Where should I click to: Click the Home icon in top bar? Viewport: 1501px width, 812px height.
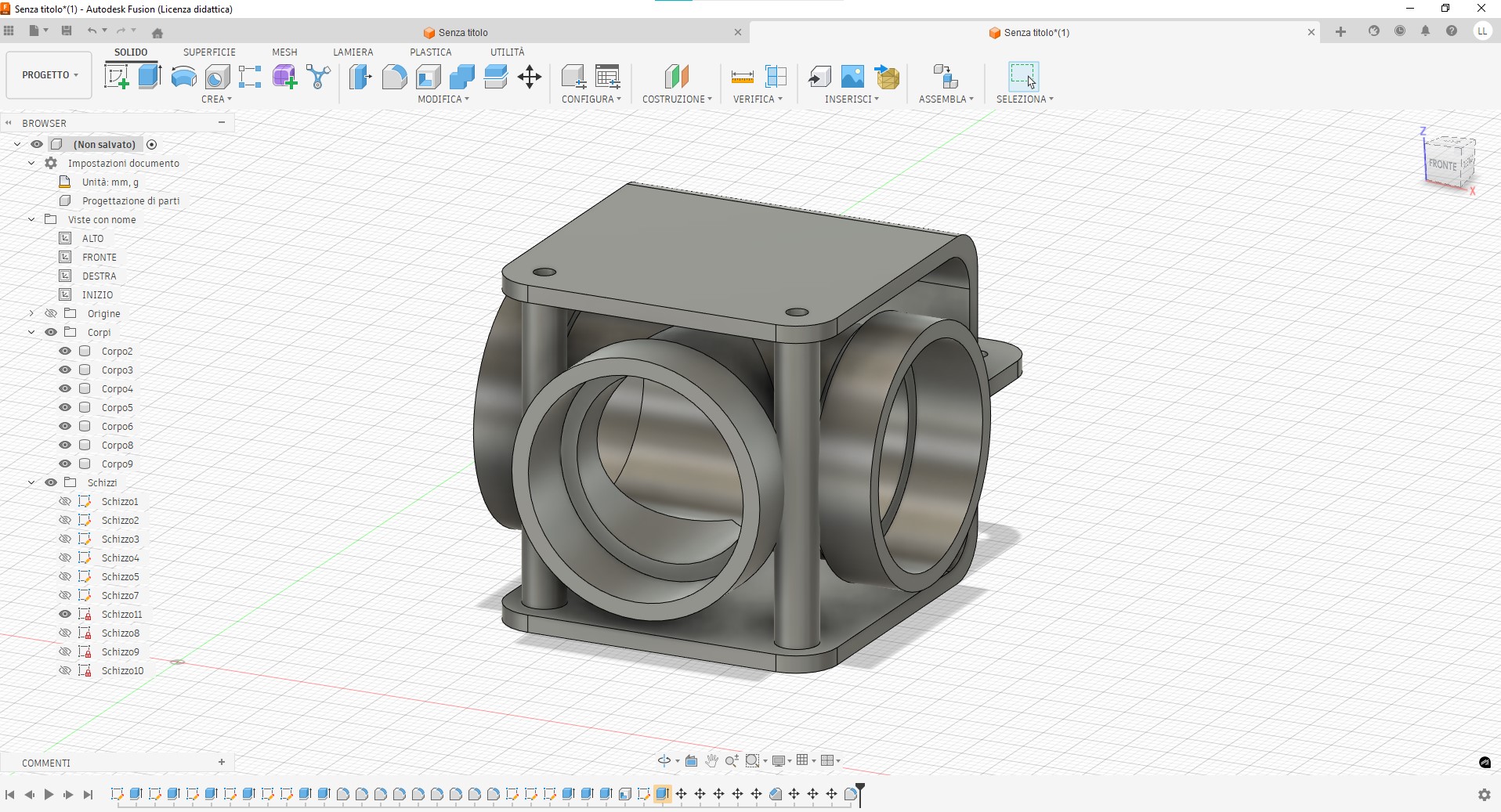157,33
